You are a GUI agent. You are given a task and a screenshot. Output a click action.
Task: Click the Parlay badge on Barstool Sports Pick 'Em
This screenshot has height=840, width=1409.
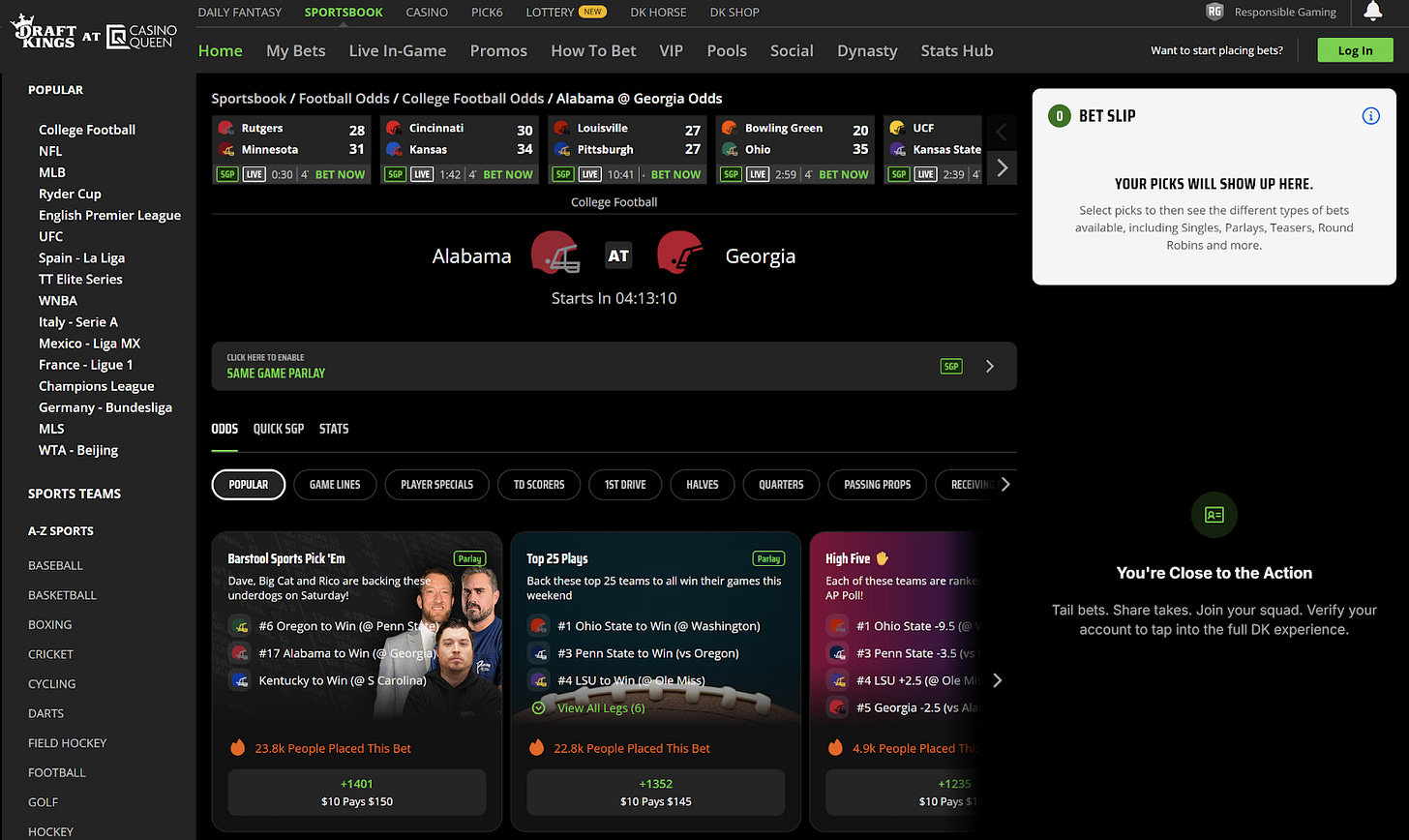coord(470,558)
